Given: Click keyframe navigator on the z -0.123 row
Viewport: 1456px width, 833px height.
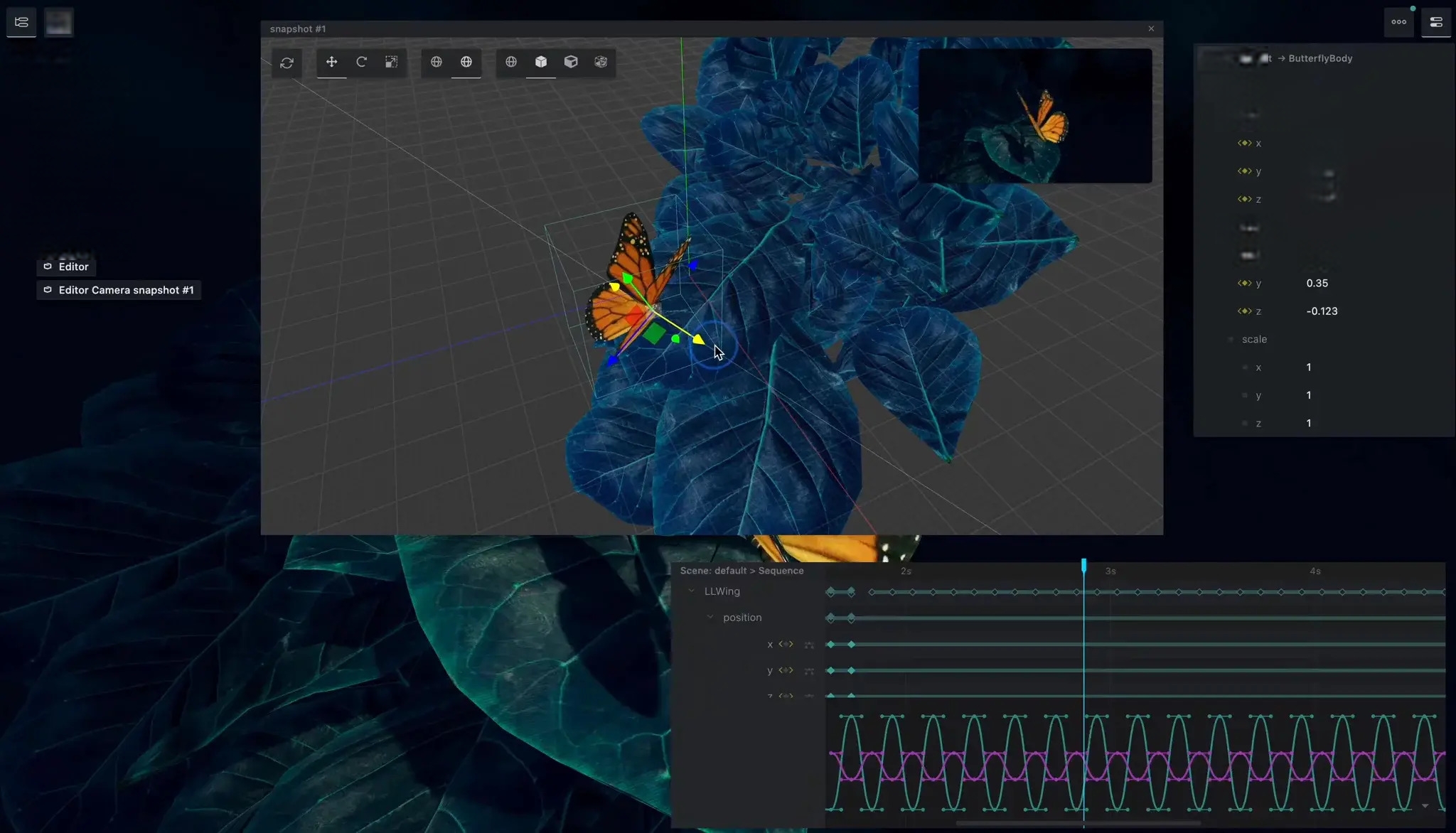Looking at the screenshot, I should [1244, 311].
